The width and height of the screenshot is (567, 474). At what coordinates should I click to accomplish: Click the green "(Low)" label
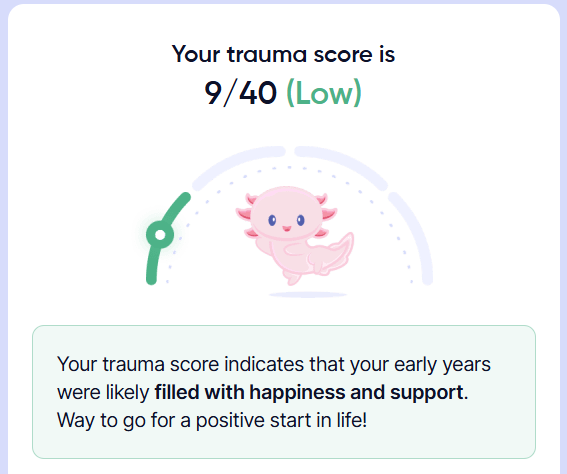[x=324, y=93]
